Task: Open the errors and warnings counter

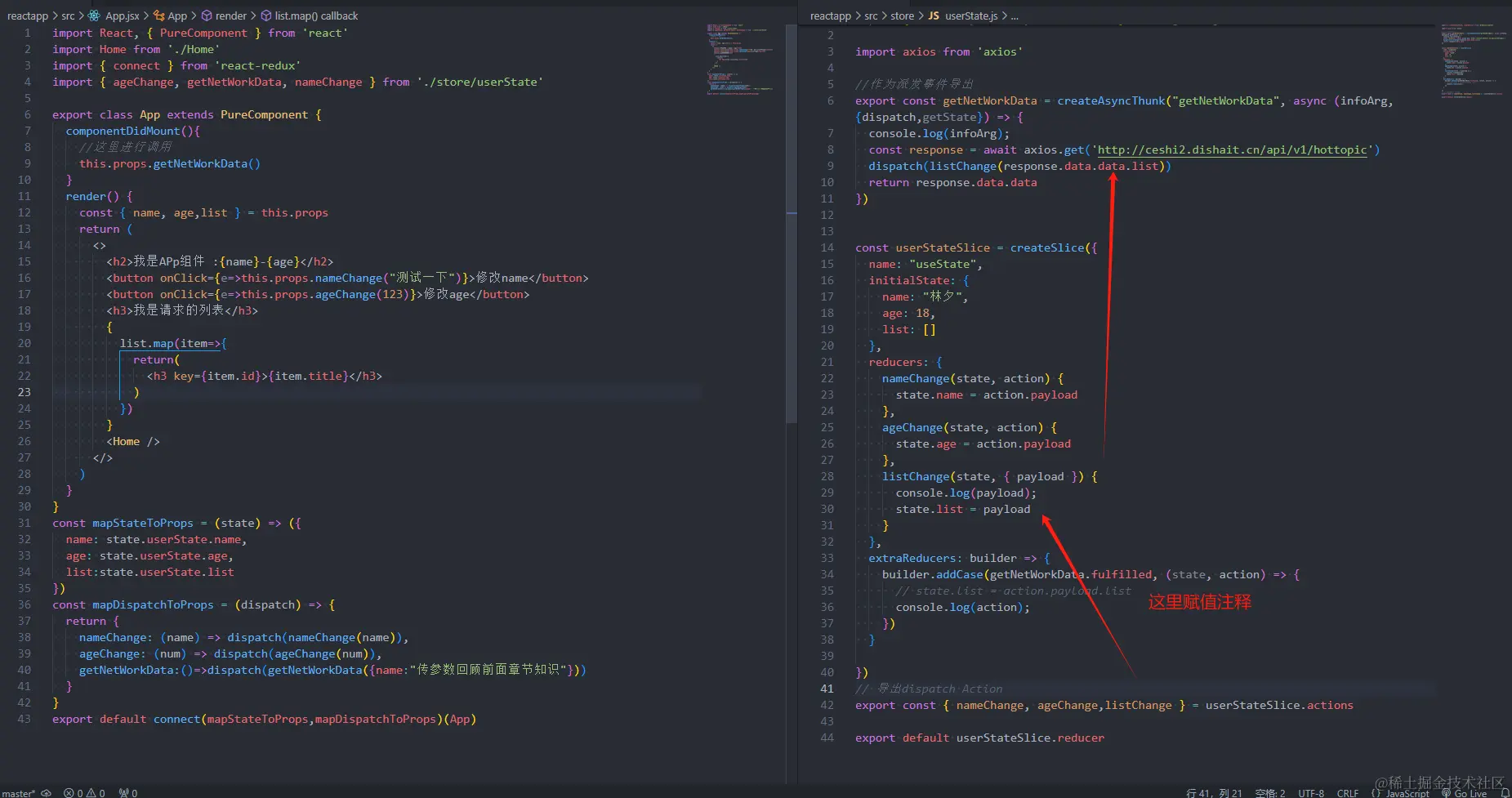Action: click(84, 792)
